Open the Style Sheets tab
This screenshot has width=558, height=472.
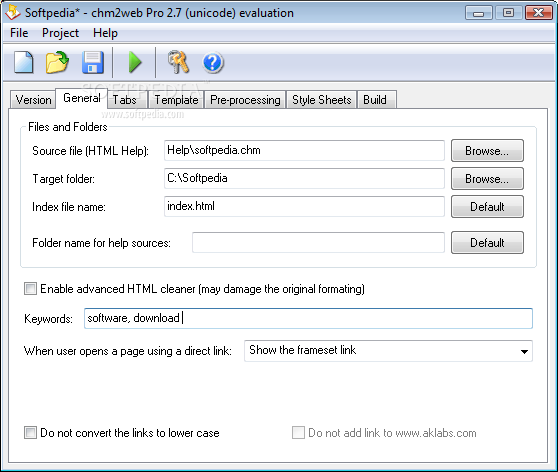(322, 100)
